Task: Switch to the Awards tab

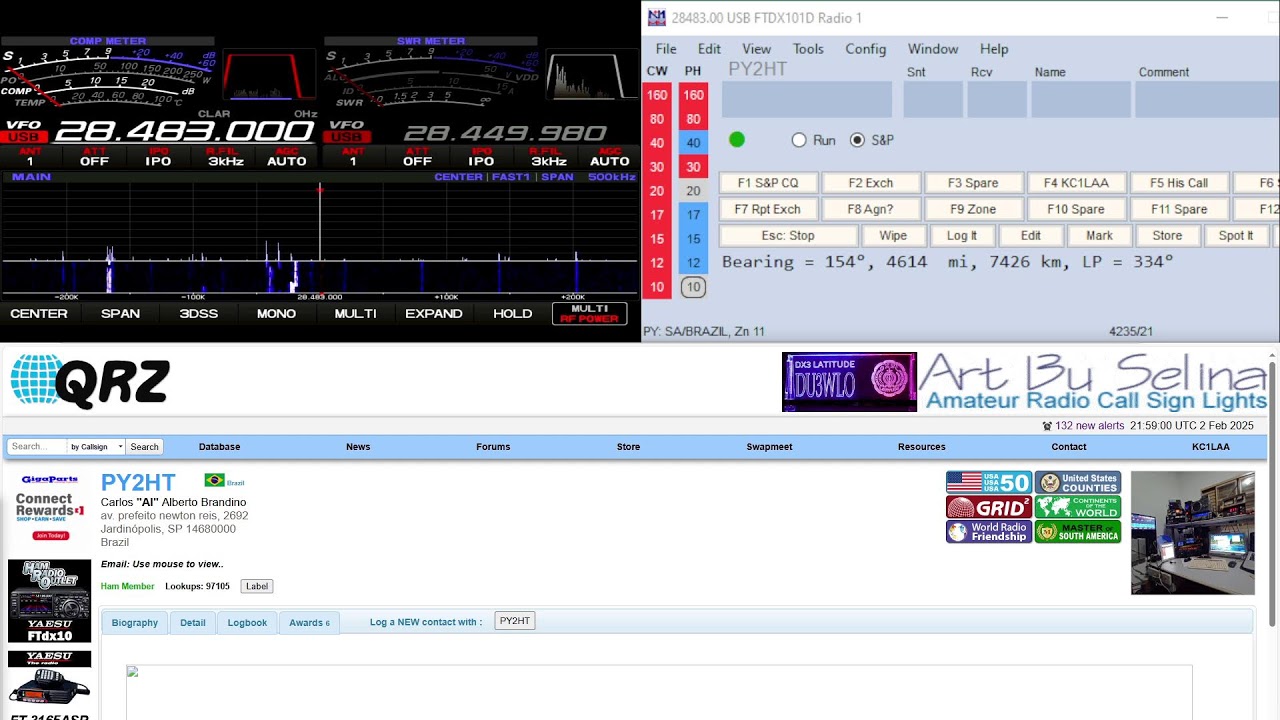Action: [x=309, y=622]
